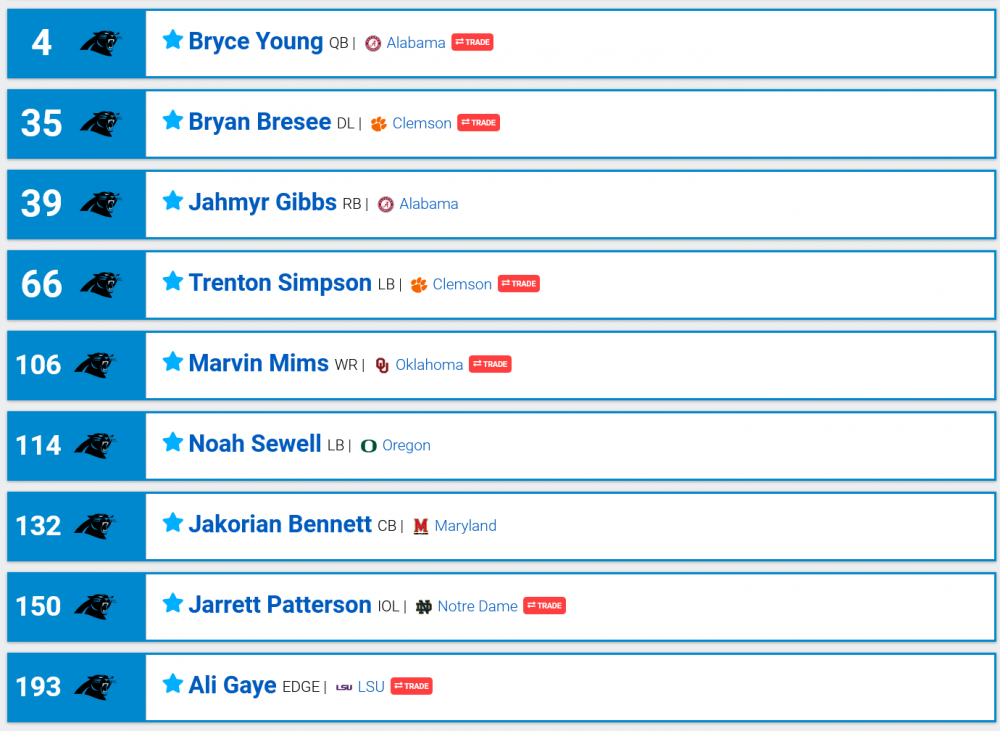The width and height of the screenshot is (1000, 731).
Task: Click the Panthers logo on pick 193
Action: [97, 686]
